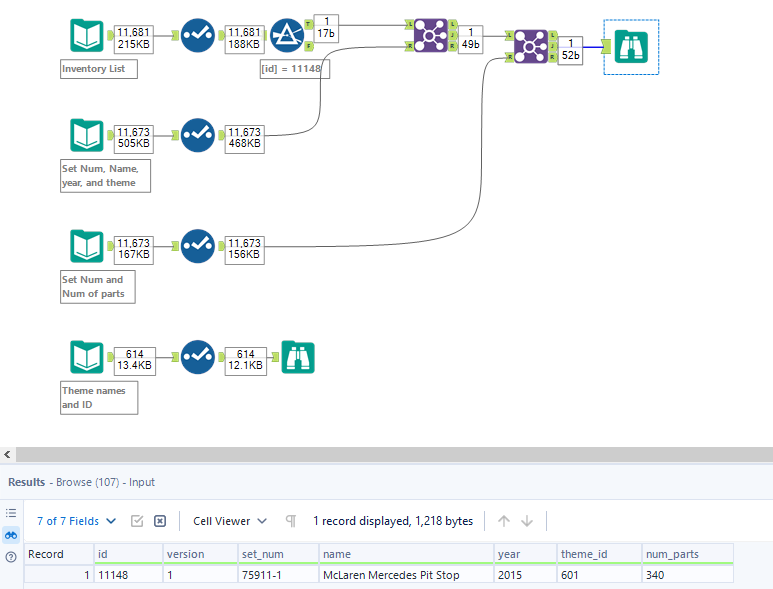Viewport: 773px width, 589px height.
Task: Select the Browse tool after the 614 record Select
Action: (298, 357)
